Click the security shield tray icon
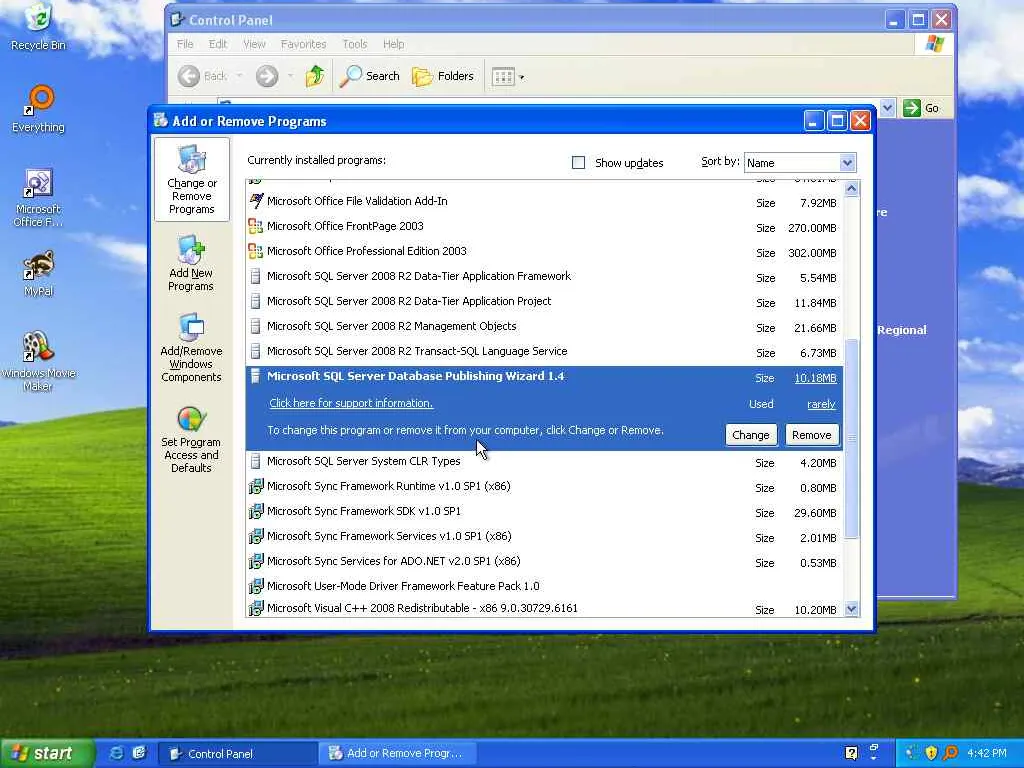 point(931,753)
